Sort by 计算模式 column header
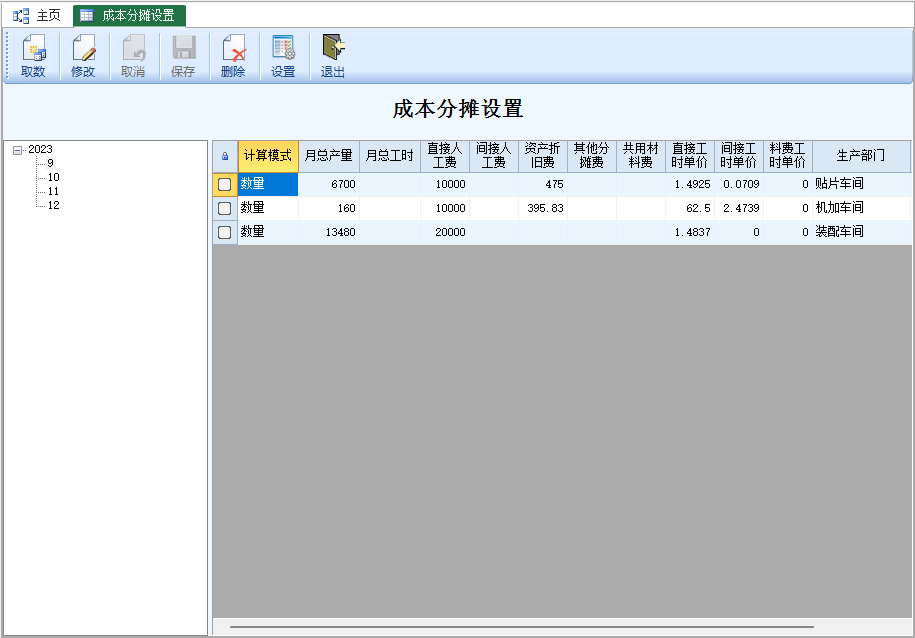 pyautogui.click(x=268, y=156)
